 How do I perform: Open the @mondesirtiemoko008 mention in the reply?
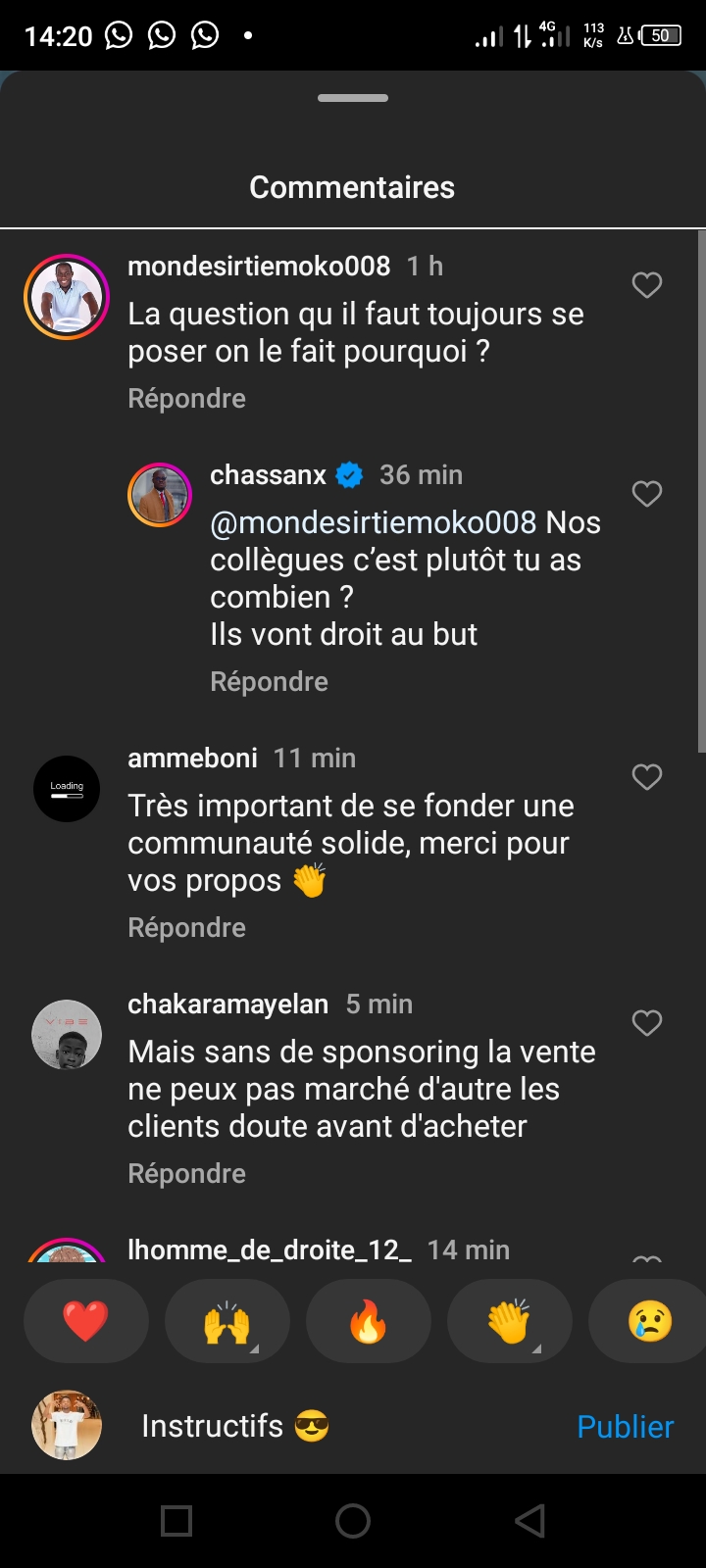tap(374, 522)
